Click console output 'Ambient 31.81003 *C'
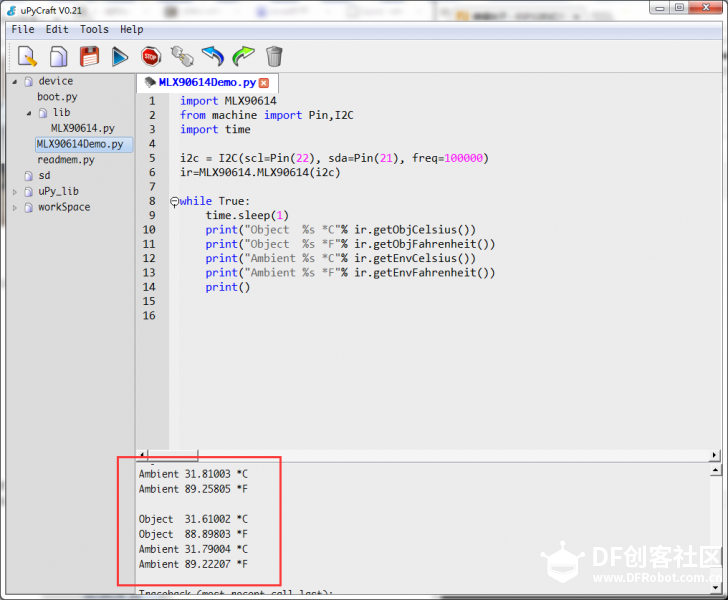Viewport: 728px width, 600px height. pyautogui.click(x=193, y=474)
